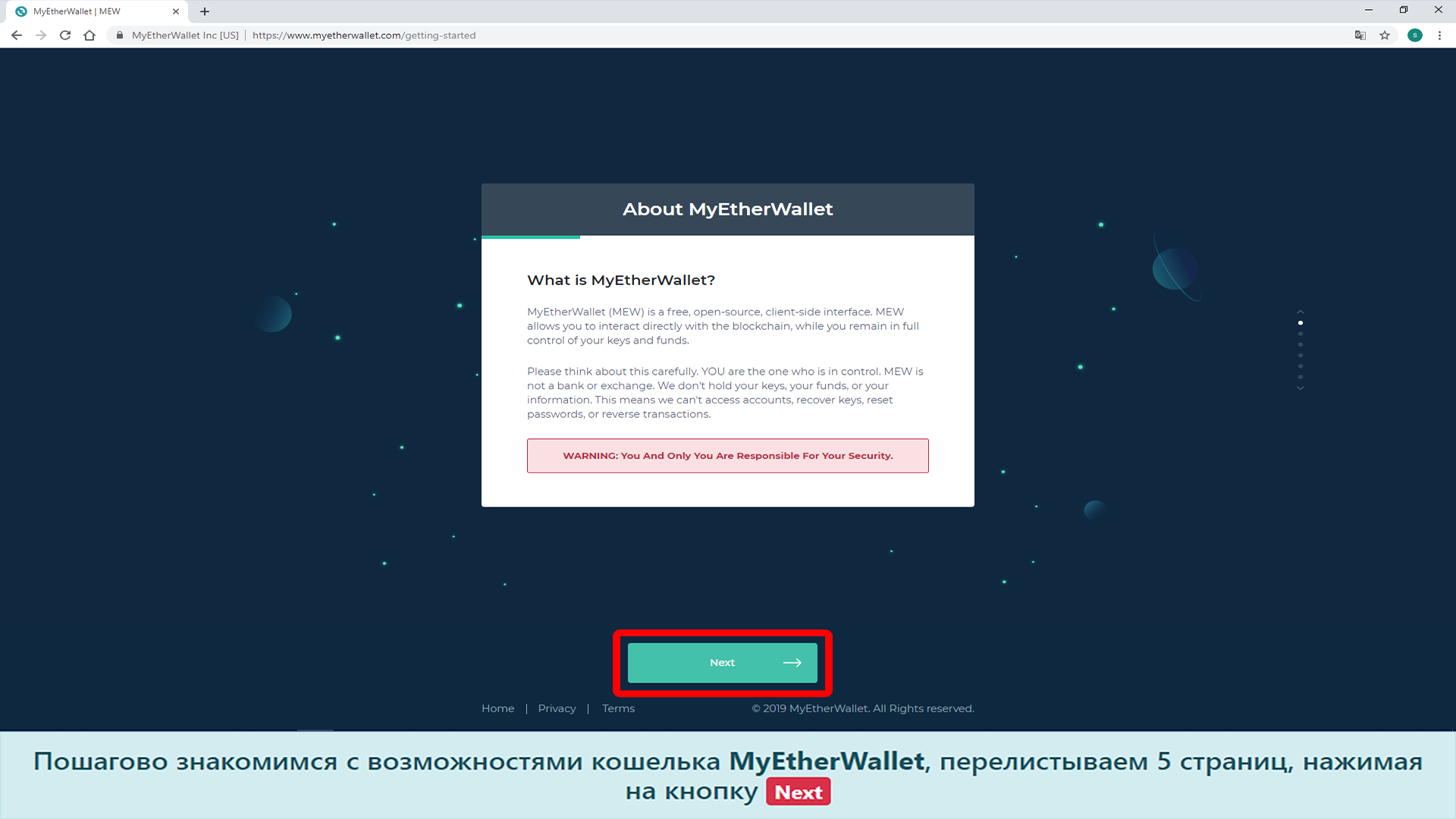Select the second pagination dot
The width and height of the screenshot is (1456, 819).
(x=1301, y=334)
